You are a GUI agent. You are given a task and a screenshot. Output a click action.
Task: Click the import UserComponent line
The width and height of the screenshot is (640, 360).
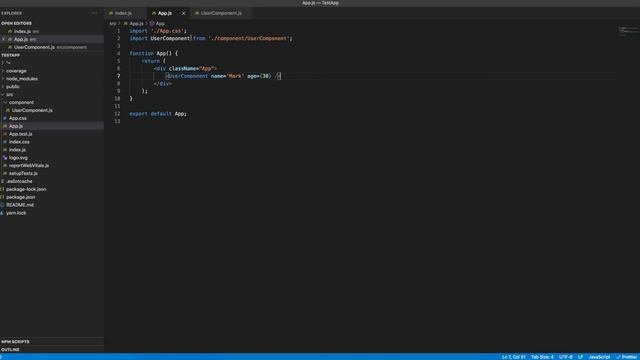[x=211, y=38]
